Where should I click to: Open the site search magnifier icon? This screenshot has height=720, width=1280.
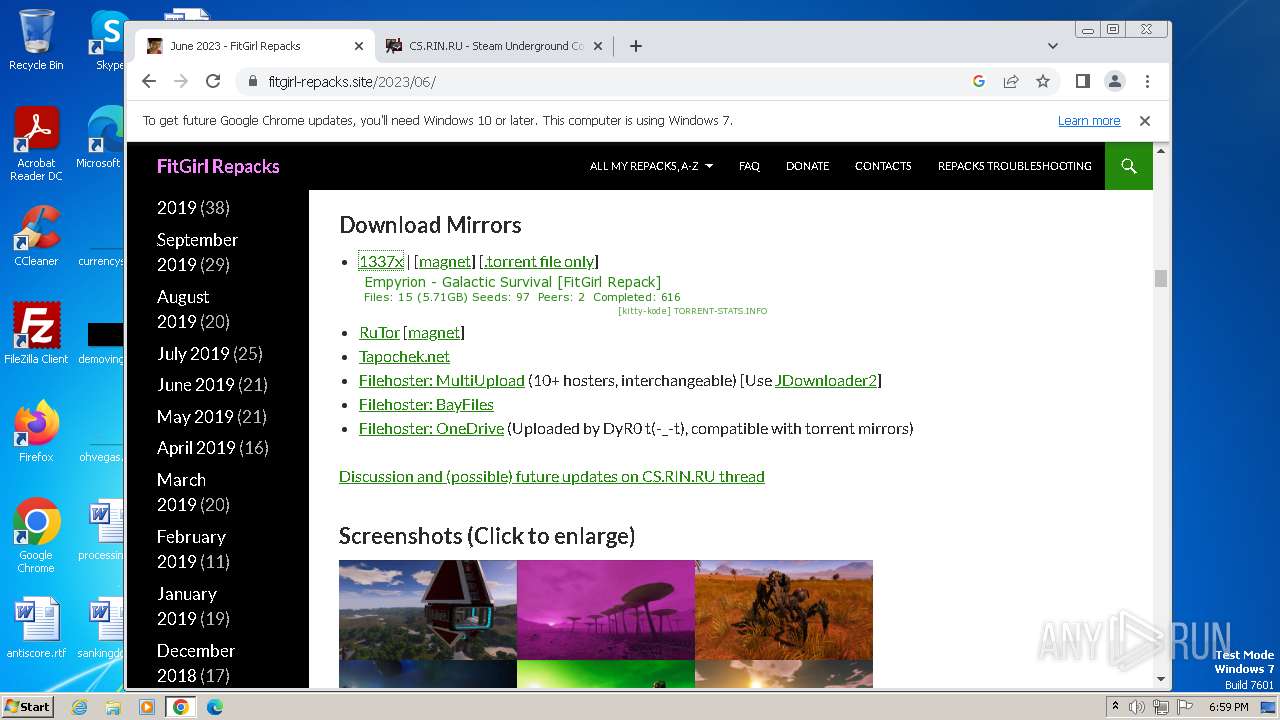[1129, 166]
